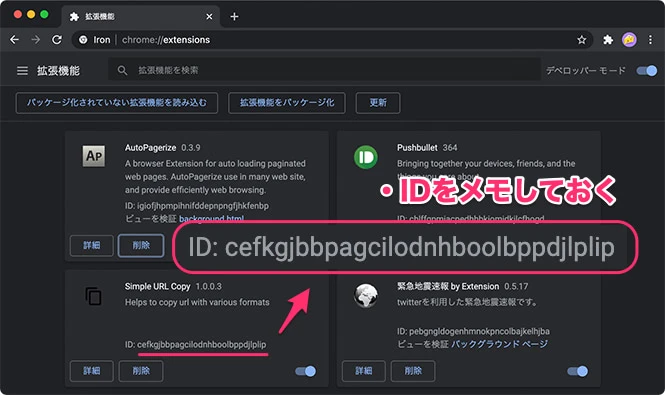Toggle デベロッパー モード switch
Screen dimensions: 665x395
tap(647, 70)
